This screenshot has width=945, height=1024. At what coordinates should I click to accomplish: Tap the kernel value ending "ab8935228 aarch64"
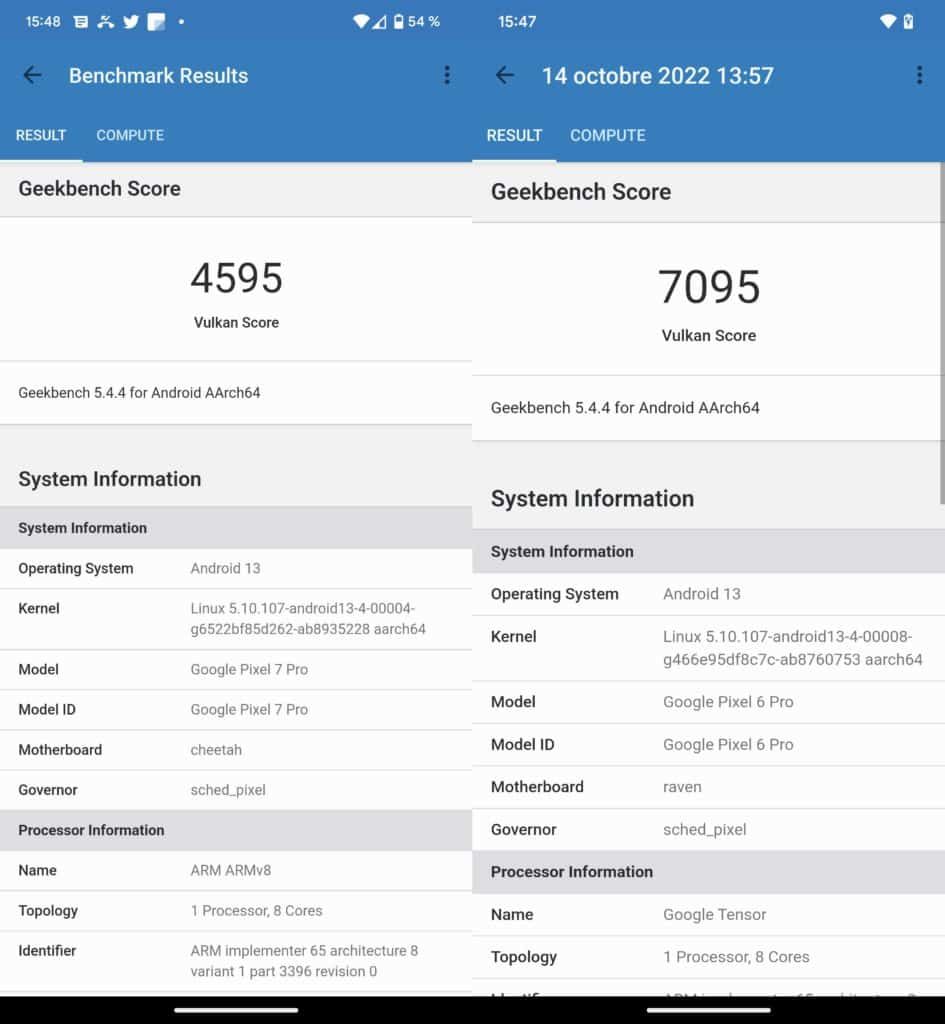[x=308, y=618]
